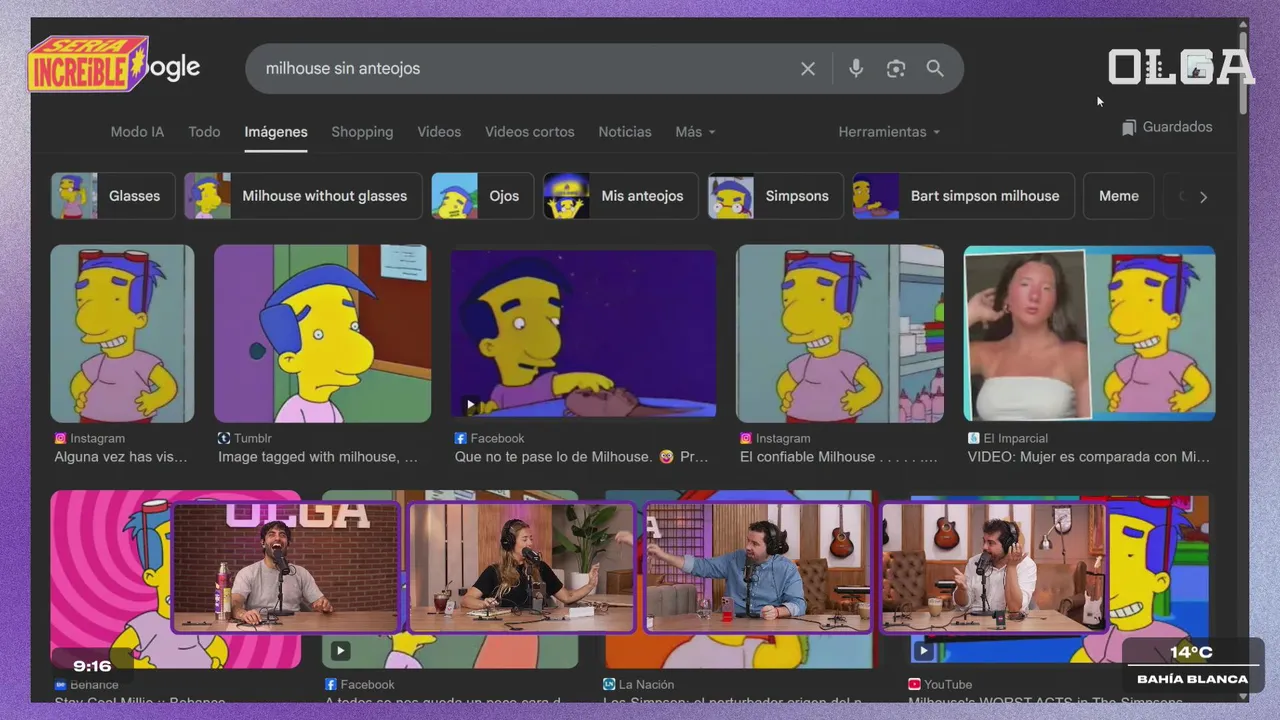Expand the Herramientas dropdown
This screenshot has width=1280, height=720.
(889, 132)
